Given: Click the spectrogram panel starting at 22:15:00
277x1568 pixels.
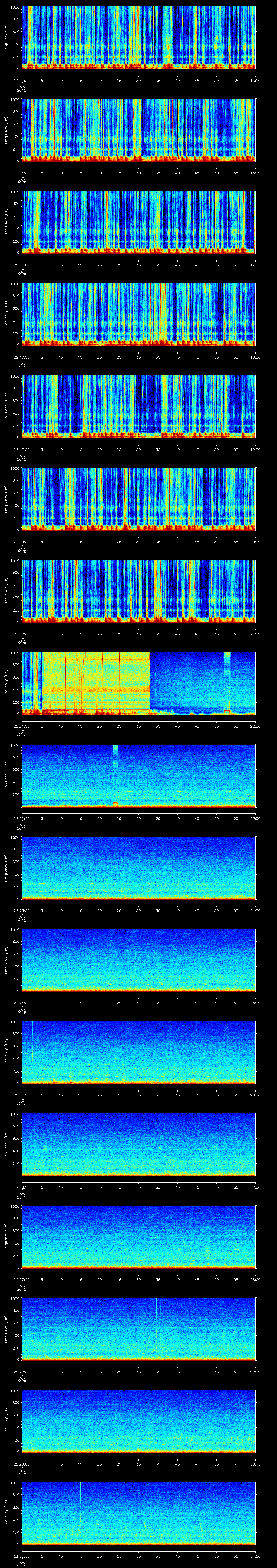Looking at the screenshot, I should (x=139, y=130).
